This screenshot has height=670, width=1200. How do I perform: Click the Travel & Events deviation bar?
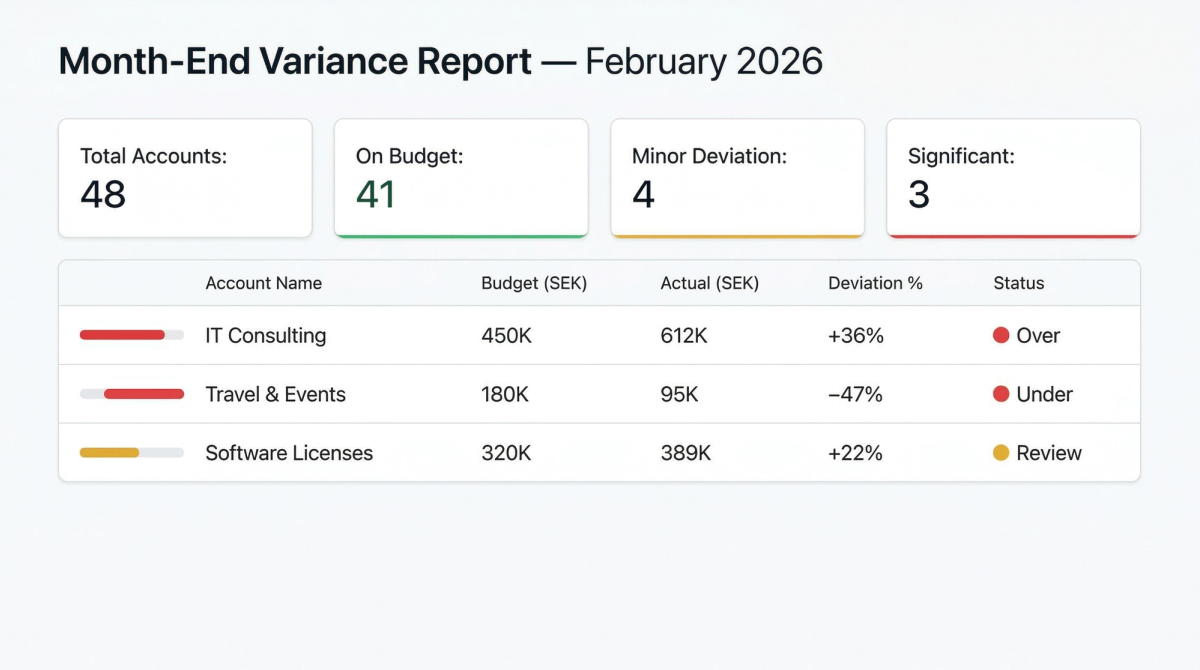(131, 394)
